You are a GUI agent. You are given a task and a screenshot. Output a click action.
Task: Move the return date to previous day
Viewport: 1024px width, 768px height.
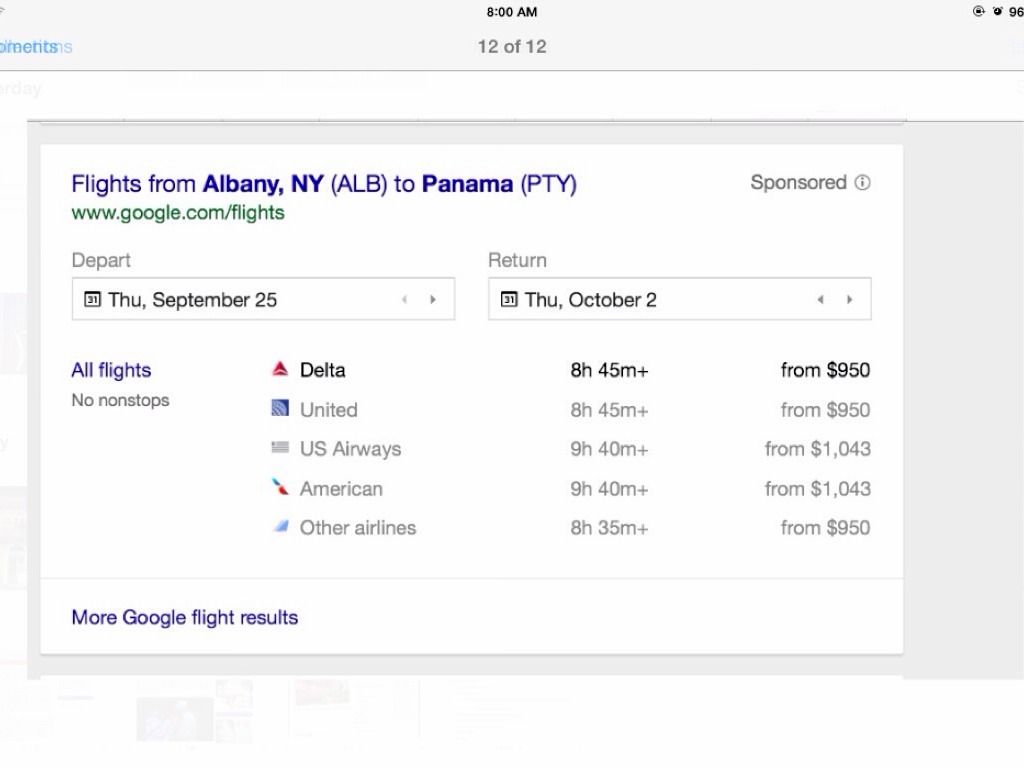[x=821, y=299]
